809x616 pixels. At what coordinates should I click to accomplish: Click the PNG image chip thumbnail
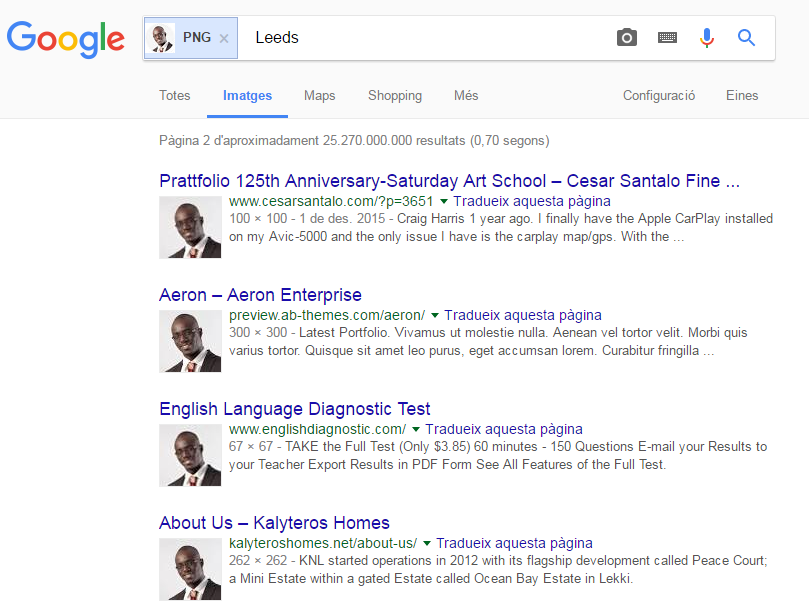(161, 38)
